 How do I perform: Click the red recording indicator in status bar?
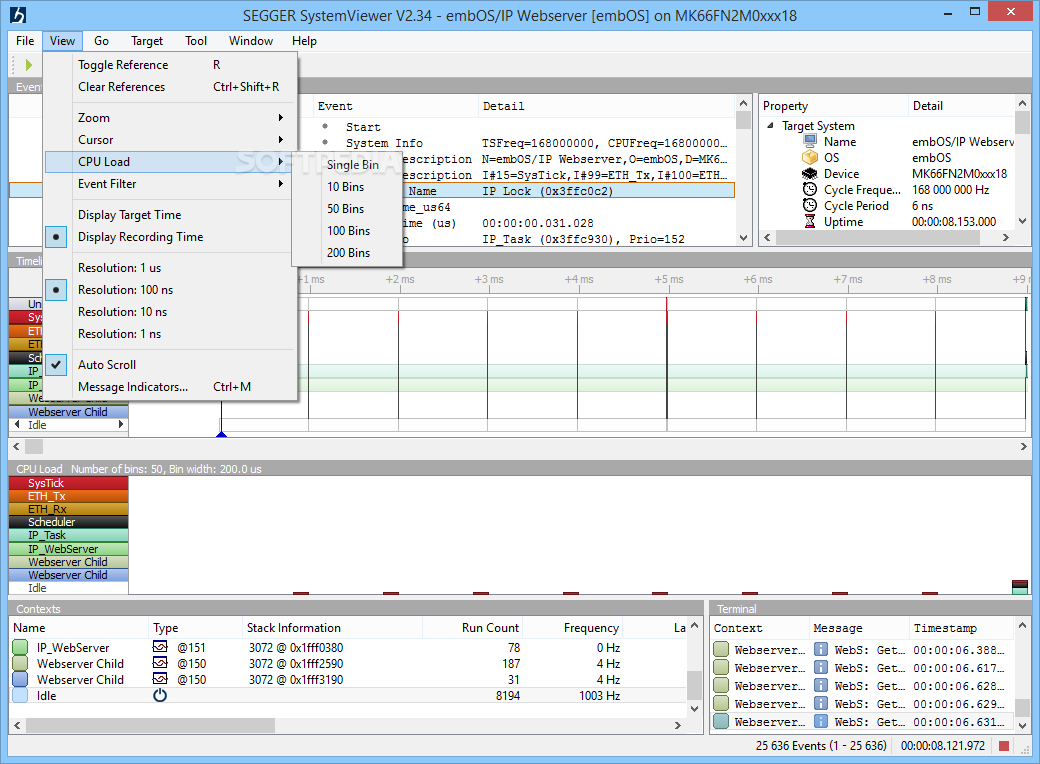(1004, 746)
